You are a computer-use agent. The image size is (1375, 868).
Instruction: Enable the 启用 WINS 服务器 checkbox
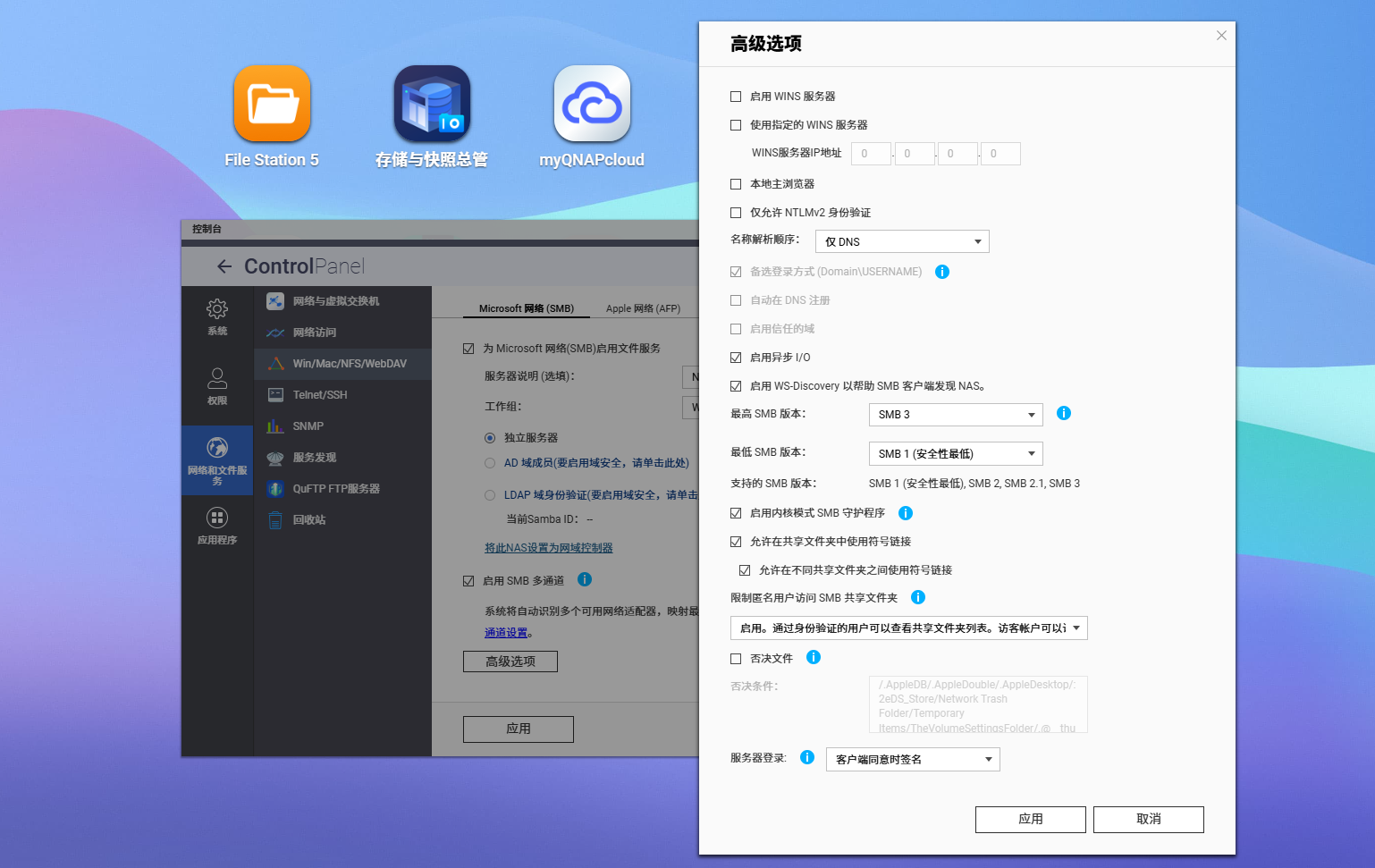(736, 97)
